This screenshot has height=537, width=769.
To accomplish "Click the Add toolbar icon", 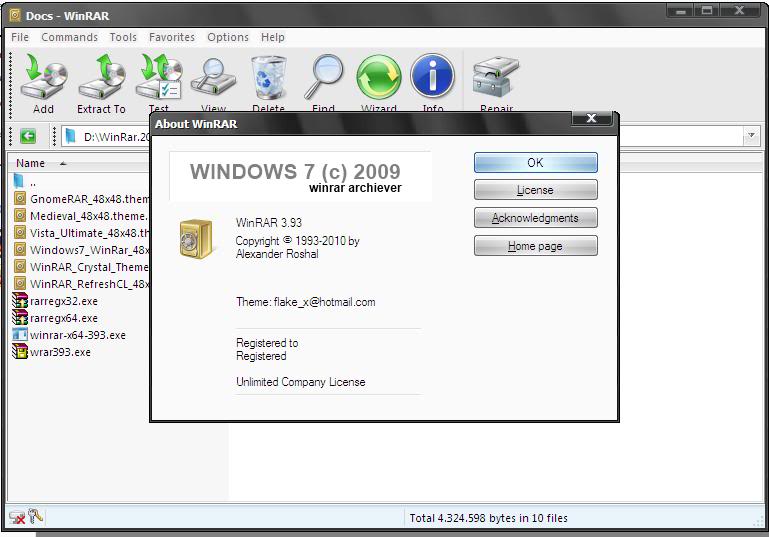I will point(43,77).
